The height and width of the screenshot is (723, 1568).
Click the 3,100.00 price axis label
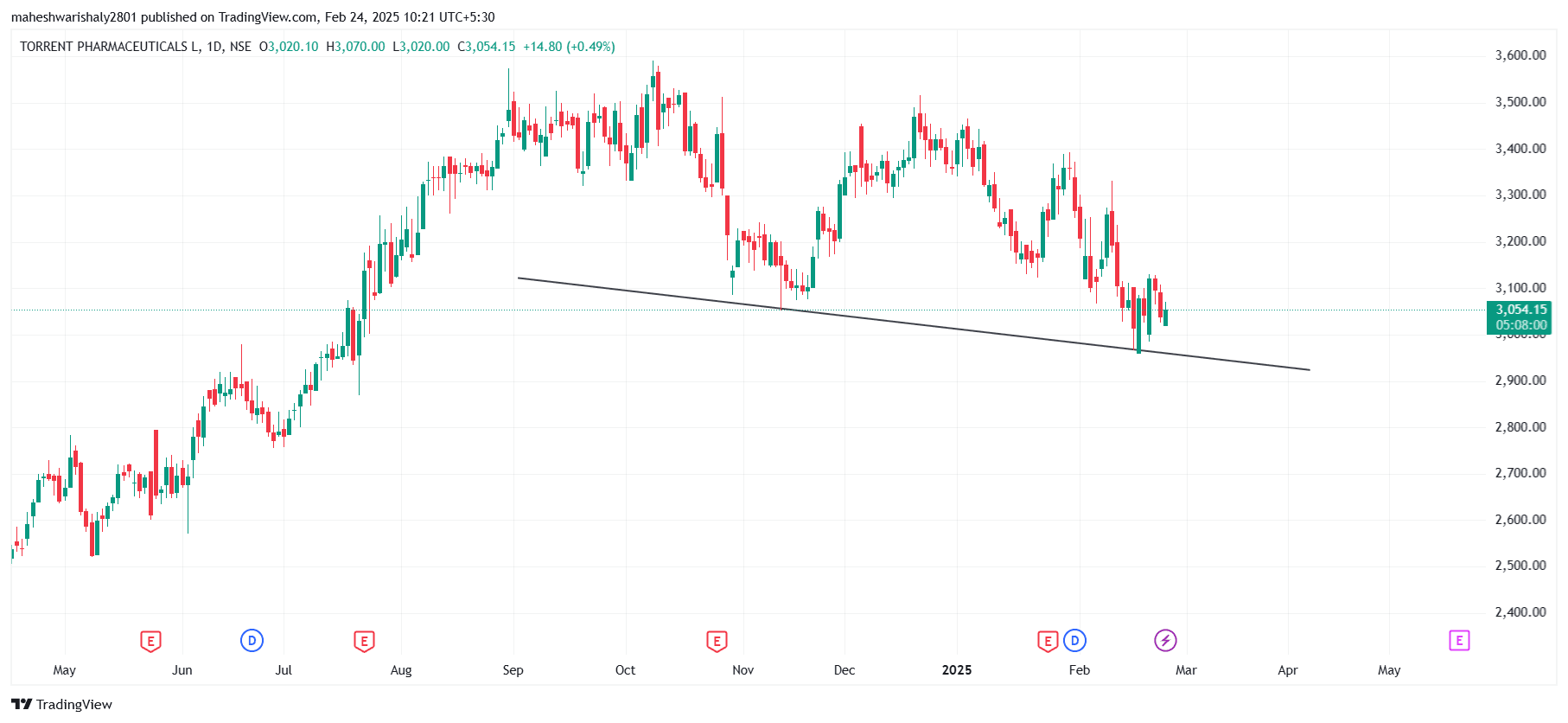click(1520, 288)
